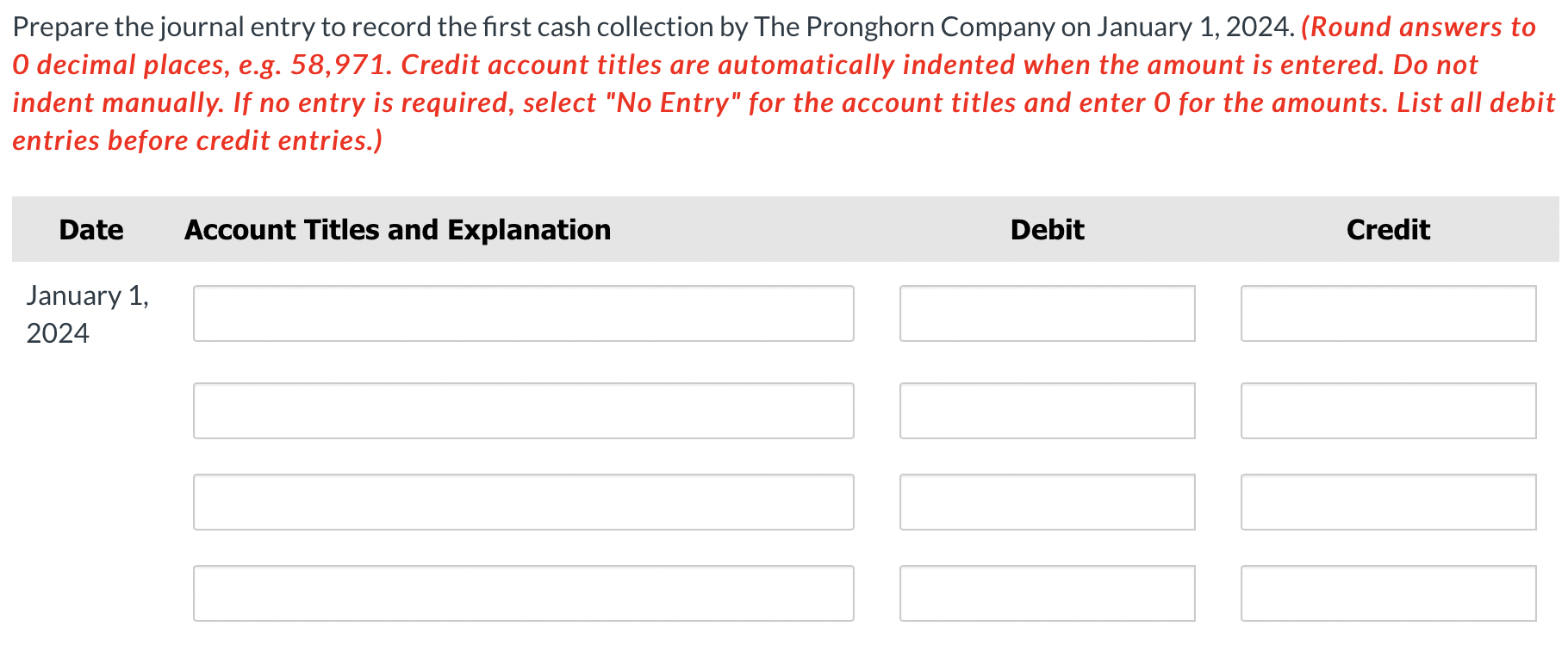Click the second row Credit amount field
This screenshot has width=1568, height=670.
click(x=1388, y=411)
